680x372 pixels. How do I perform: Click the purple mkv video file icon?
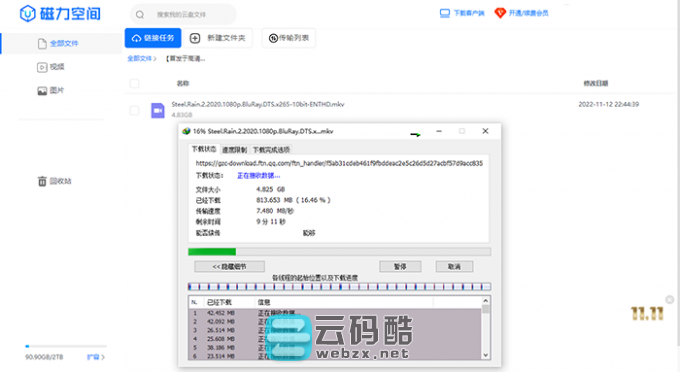pyautogui.click(x=157, y=111)
